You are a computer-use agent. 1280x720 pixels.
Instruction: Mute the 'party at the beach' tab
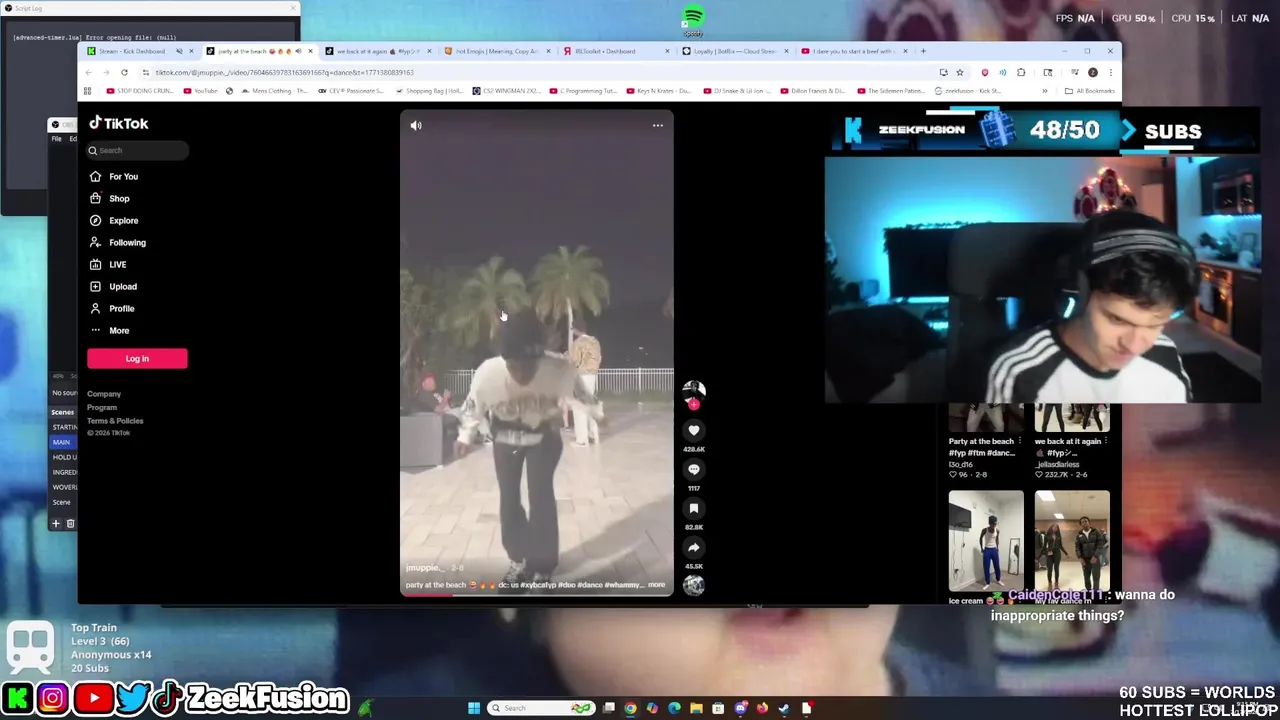tap(298, 51)
